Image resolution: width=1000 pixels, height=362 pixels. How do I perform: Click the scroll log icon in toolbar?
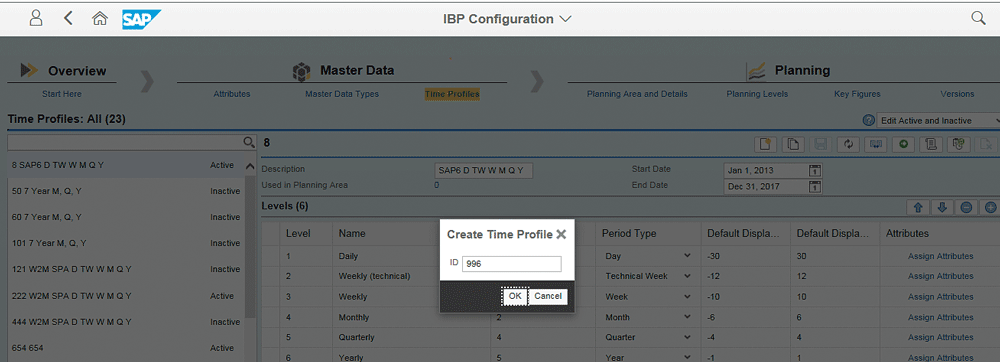point(931,144)
